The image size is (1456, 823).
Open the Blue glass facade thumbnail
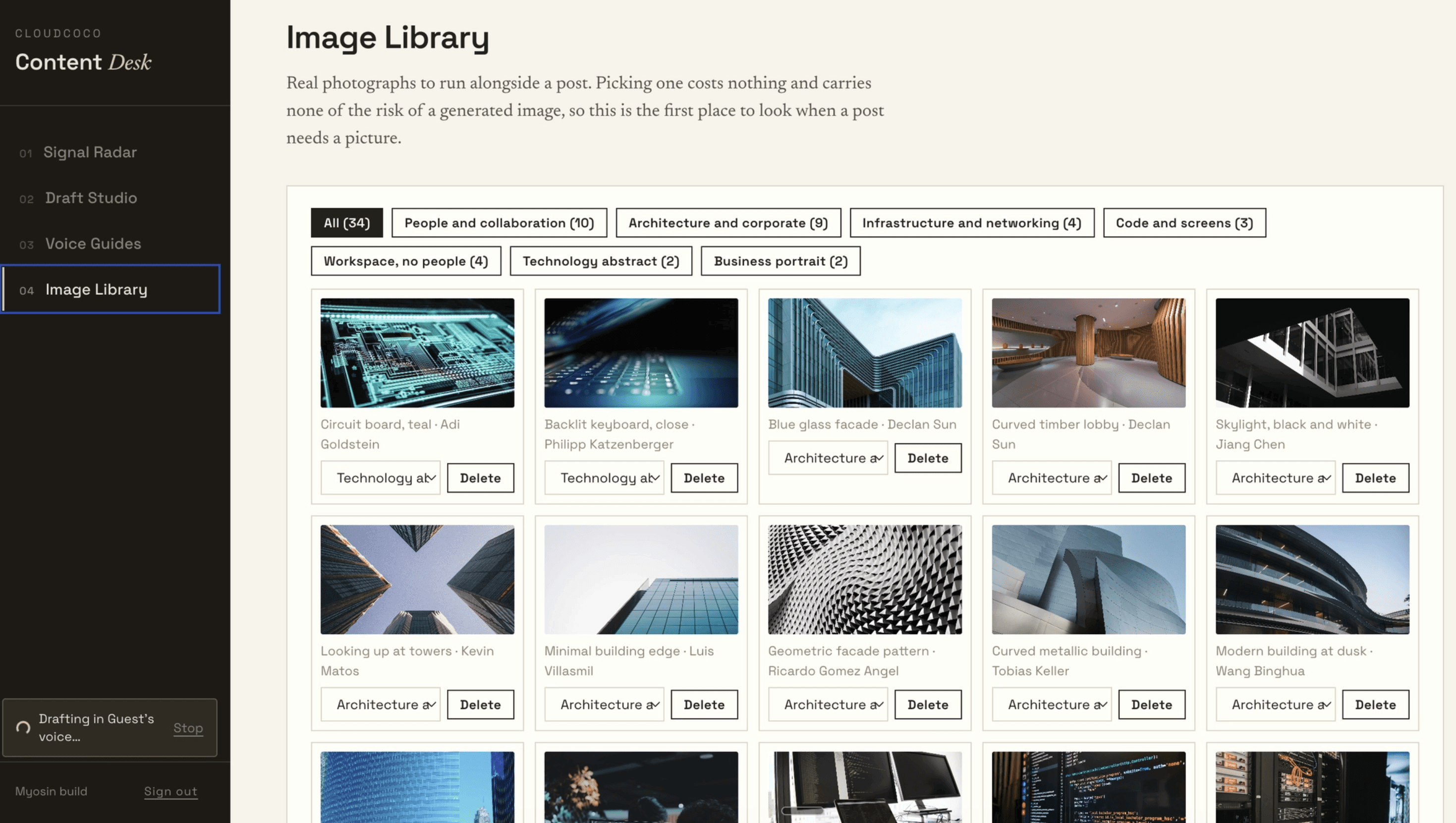coord(865,353)
